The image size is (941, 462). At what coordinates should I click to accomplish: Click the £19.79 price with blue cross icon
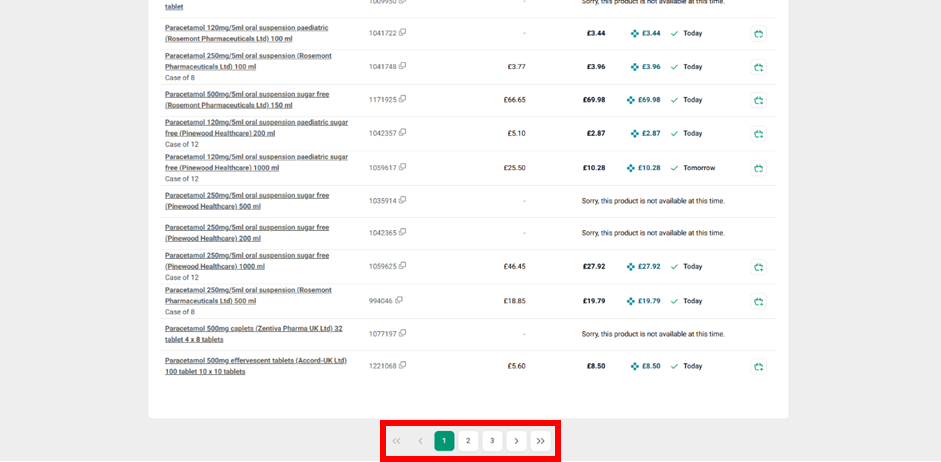643,301
